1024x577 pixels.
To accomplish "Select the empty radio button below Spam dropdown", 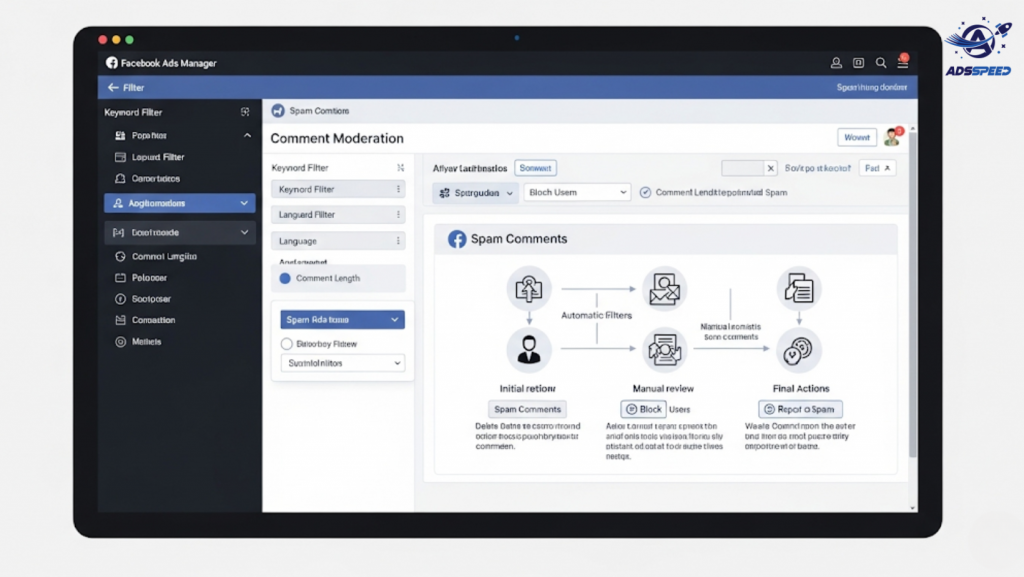I will click(286, 343).
